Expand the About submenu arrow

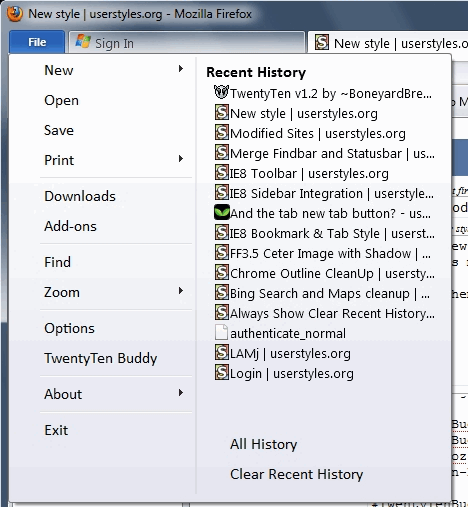181,393
